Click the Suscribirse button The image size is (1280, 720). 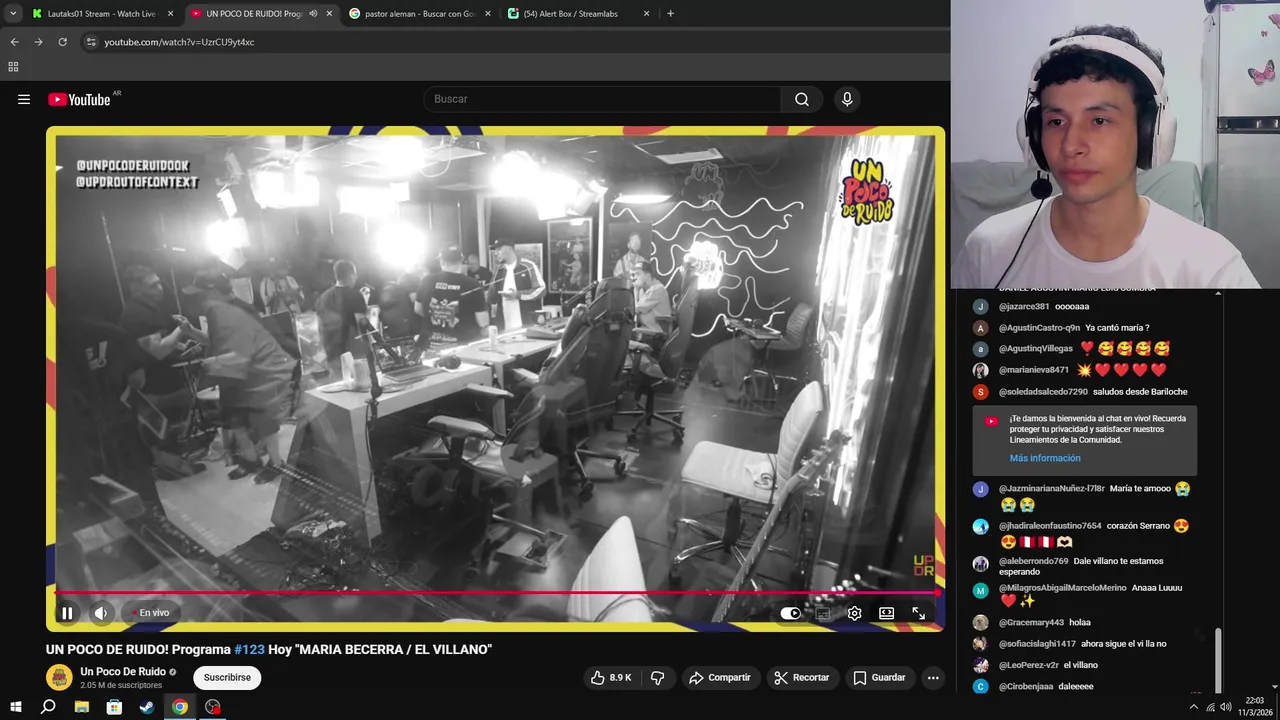[227, 677]
